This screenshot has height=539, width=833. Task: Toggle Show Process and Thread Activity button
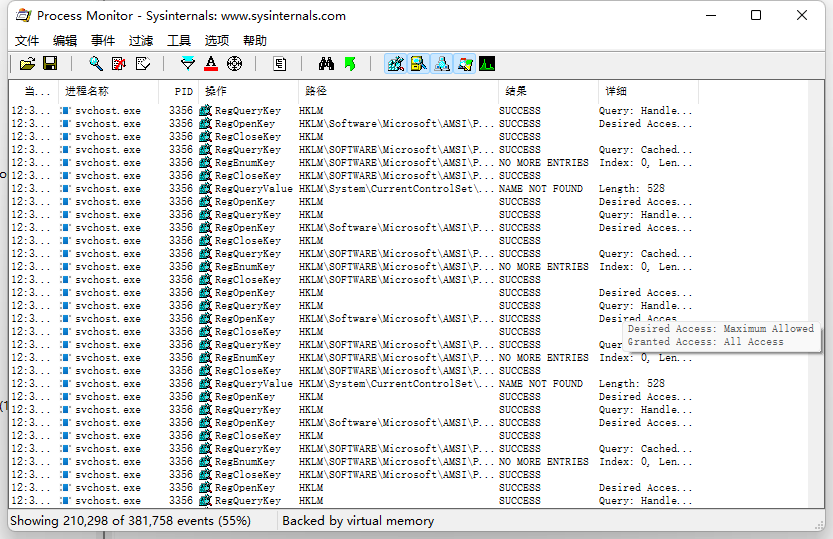coord(465,64)
